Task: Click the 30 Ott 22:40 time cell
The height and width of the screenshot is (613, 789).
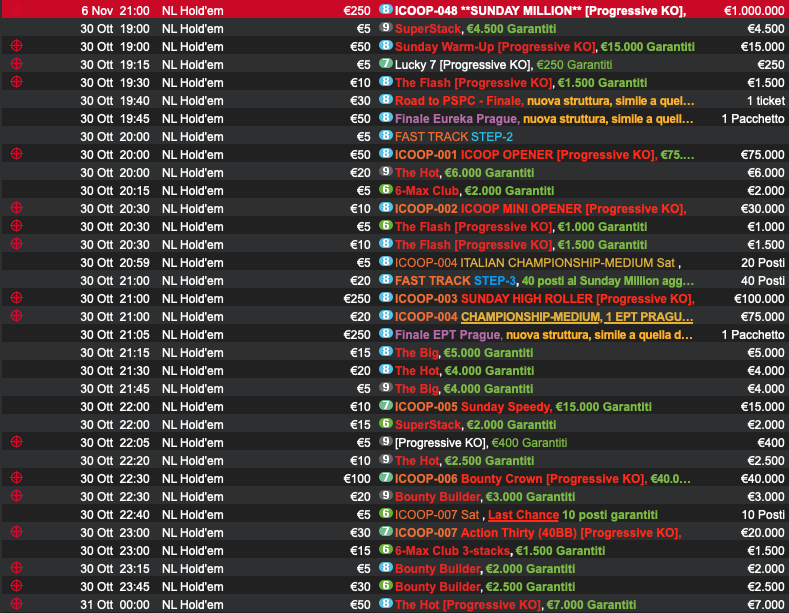Action: pos(115,515)
